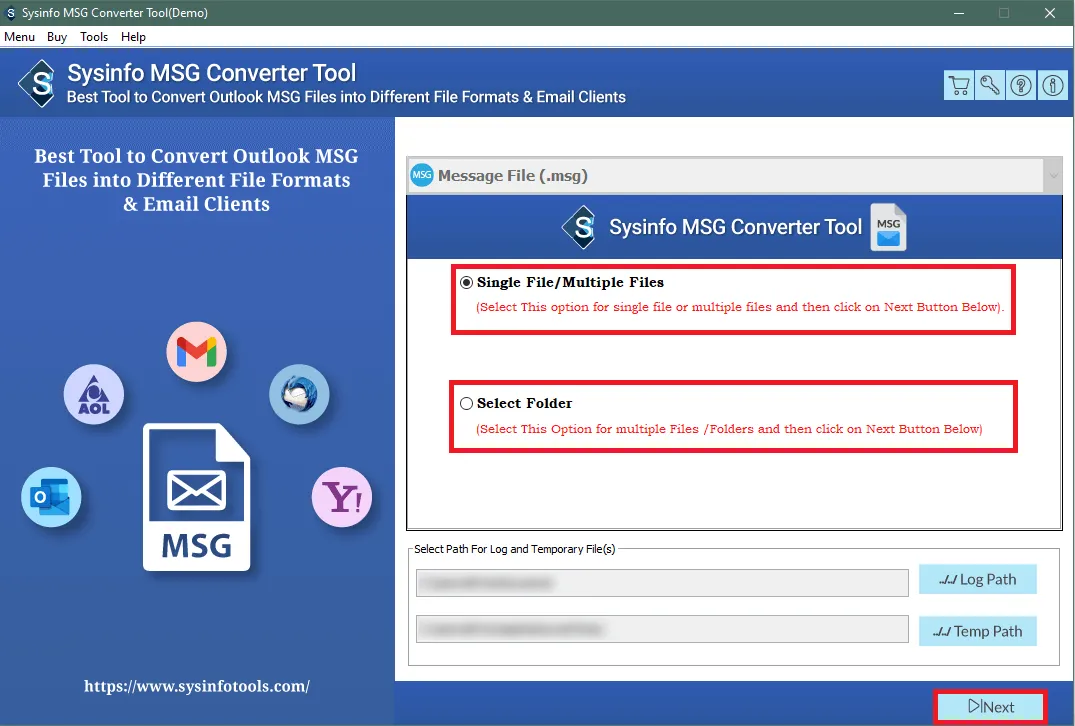
Task: Open the sysinfotools.com website link
Action: click(x=197, y=686)
